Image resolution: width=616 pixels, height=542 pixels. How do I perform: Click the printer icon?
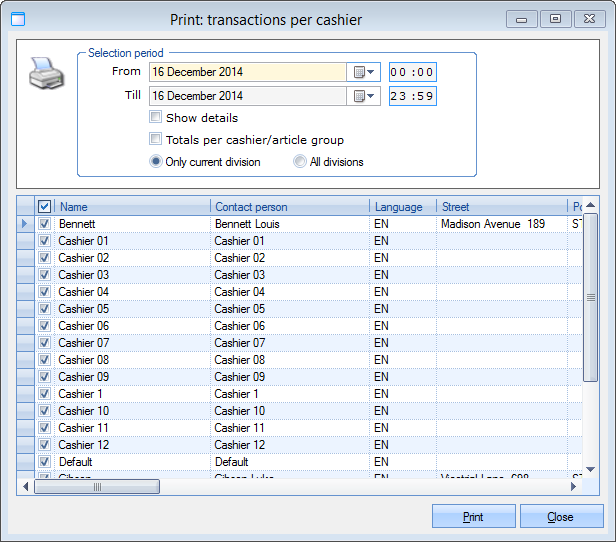tap(46, 73)
